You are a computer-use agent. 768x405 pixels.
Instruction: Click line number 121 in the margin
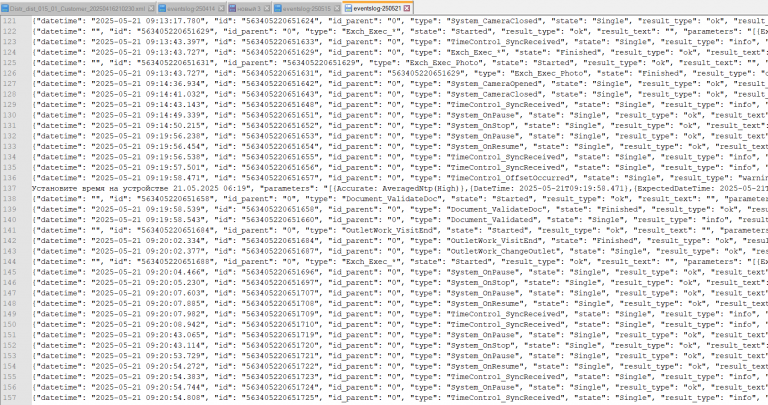[x=9, y=21]
